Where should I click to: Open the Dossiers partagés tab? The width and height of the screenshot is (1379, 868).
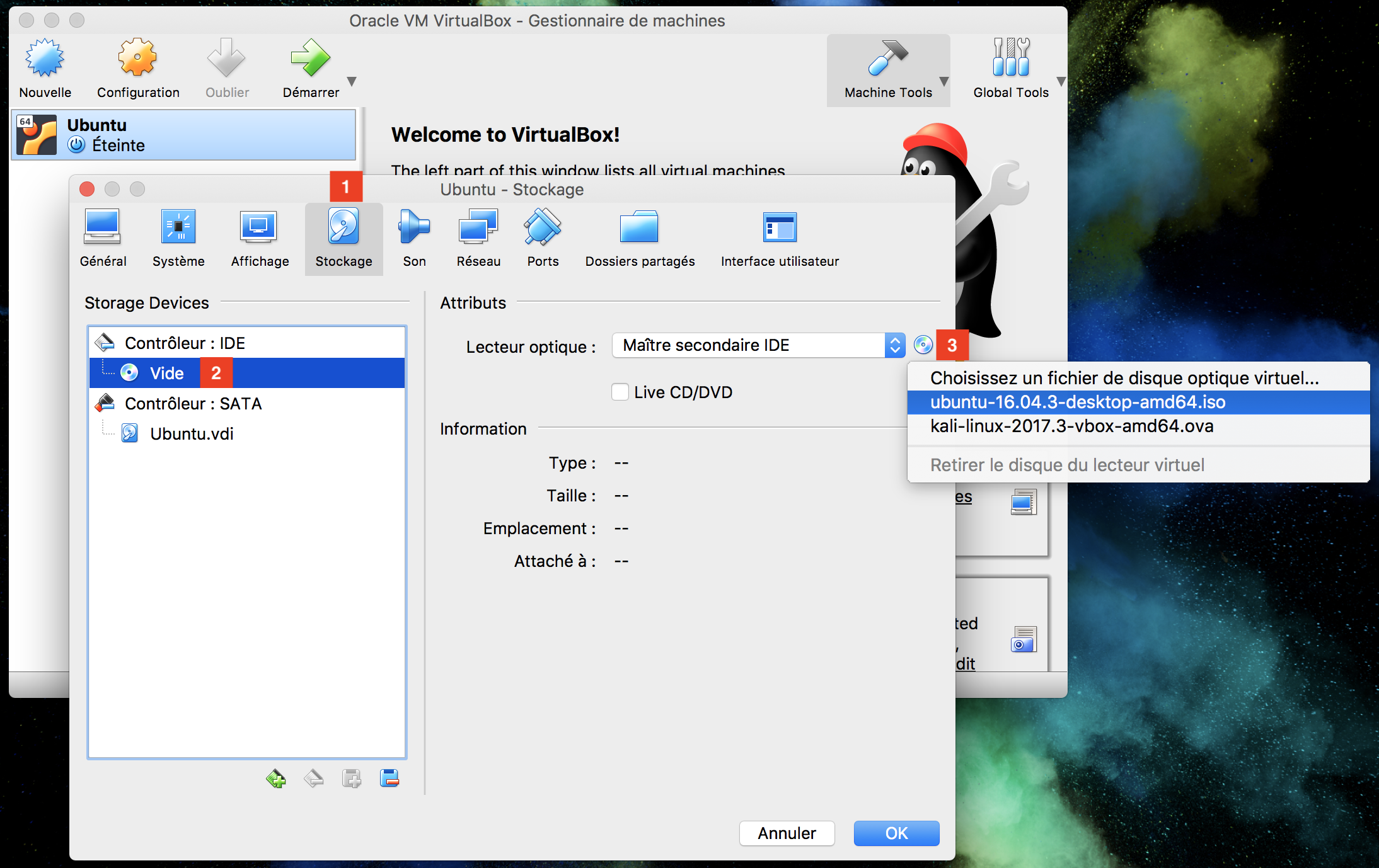pyautogui.click(x=640, y=239)
